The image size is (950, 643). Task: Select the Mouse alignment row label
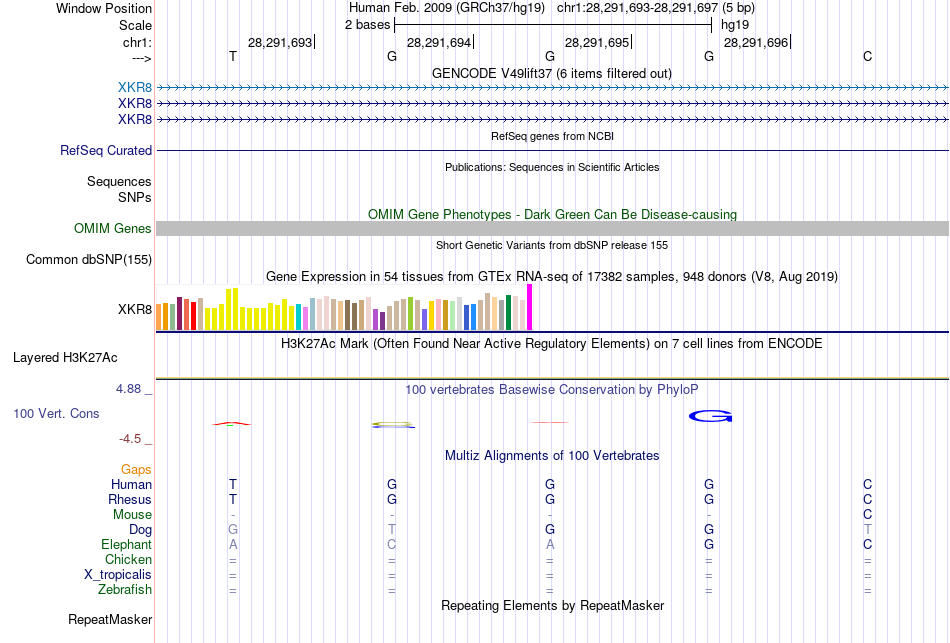(132, 515)
